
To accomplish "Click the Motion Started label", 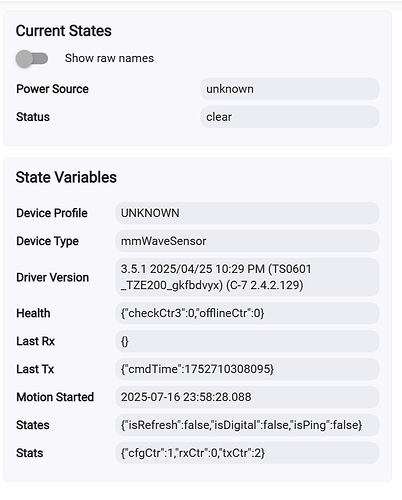I will [x=55, y=397].
